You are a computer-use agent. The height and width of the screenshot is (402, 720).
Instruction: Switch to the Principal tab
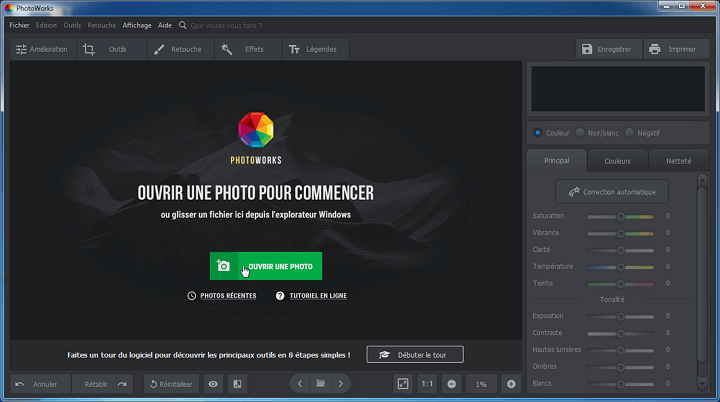557,161
